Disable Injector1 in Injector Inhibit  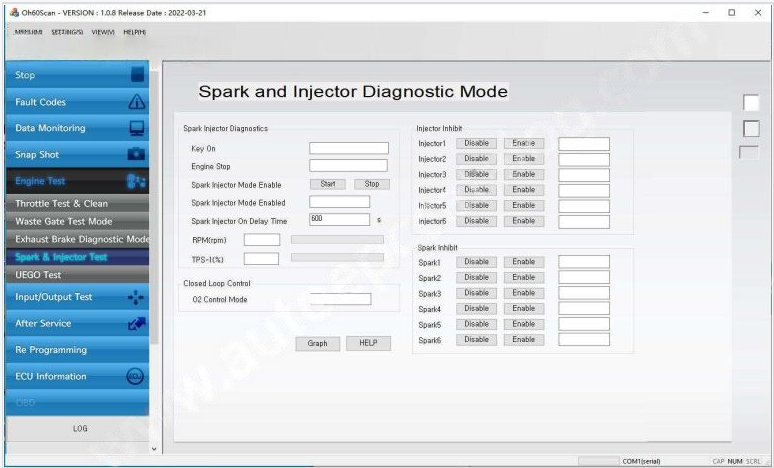click(476, 143)
